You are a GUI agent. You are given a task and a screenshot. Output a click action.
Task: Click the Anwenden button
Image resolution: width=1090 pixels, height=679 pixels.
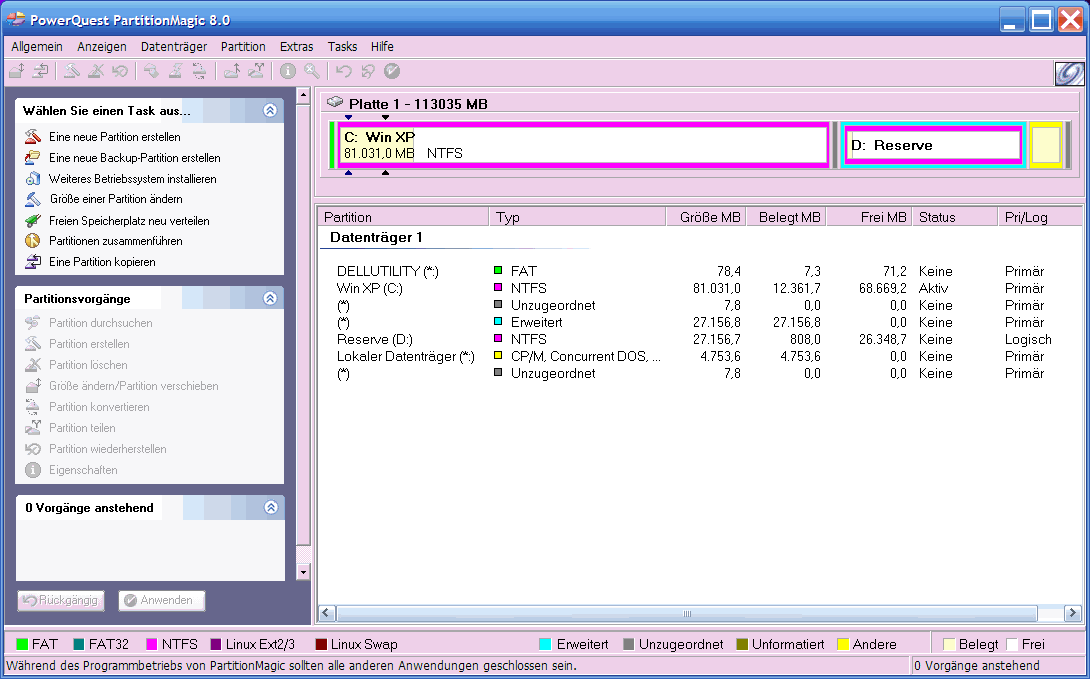161,600
